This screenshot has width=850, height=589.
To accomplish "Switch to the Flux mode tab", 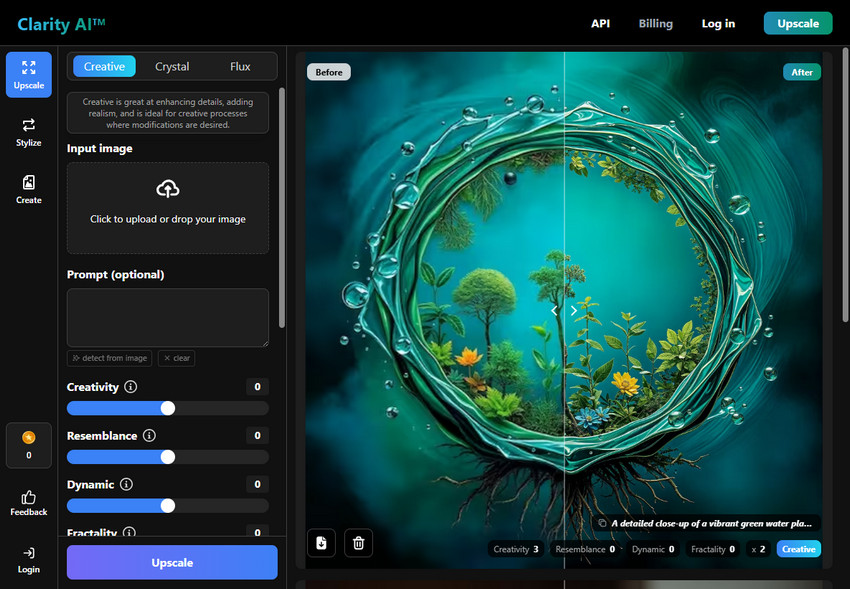I will [240, 66].
